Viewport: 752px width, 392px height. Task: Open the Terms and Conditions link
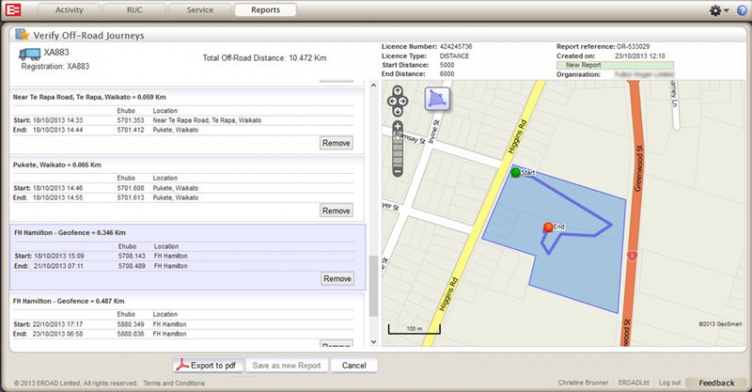pyautogui.click(x=174, y=383)
